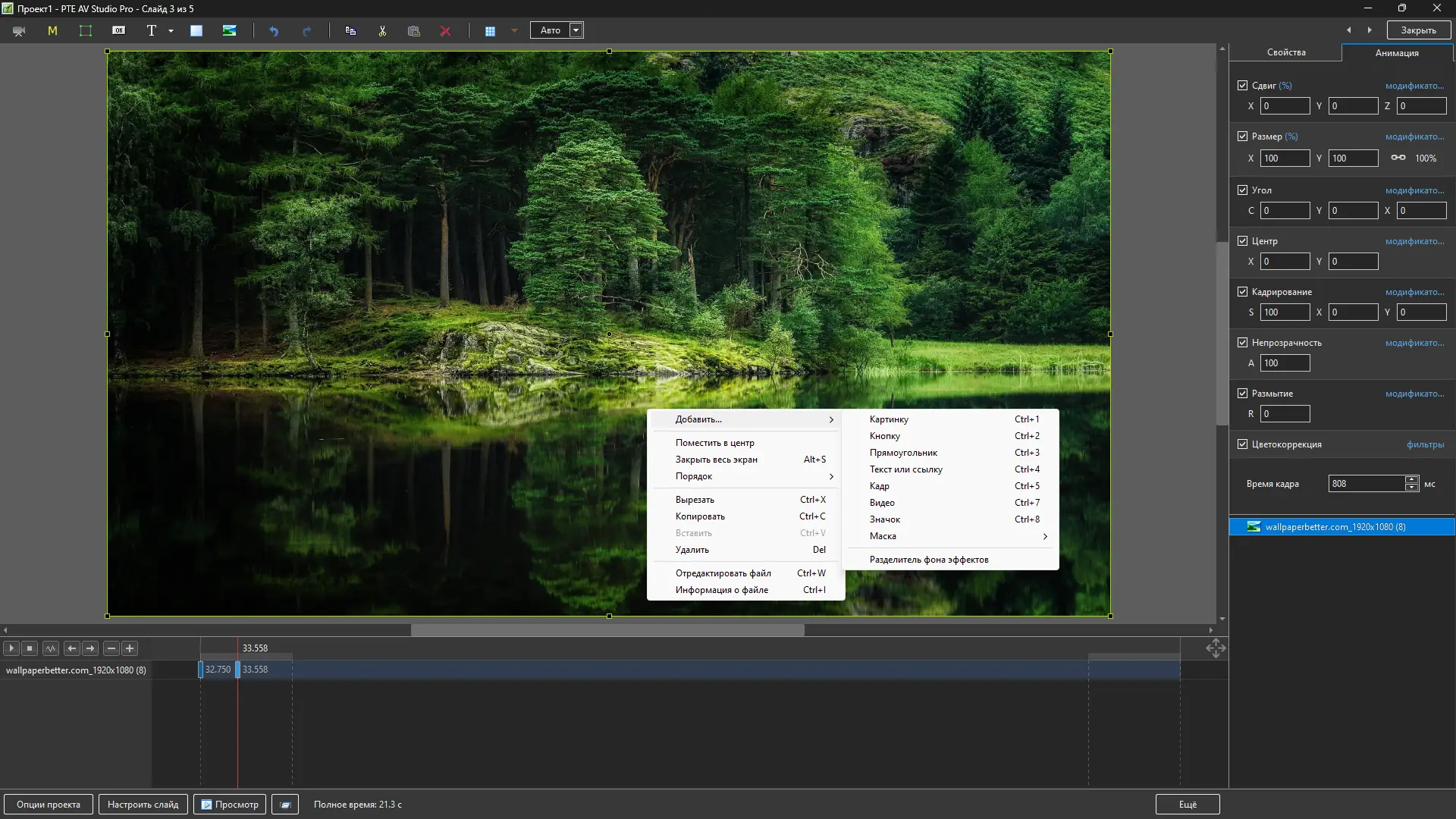Screen dimensions: 1456x819
Task: Click the scissors cut icon
Action: click(x=382, y=31)
